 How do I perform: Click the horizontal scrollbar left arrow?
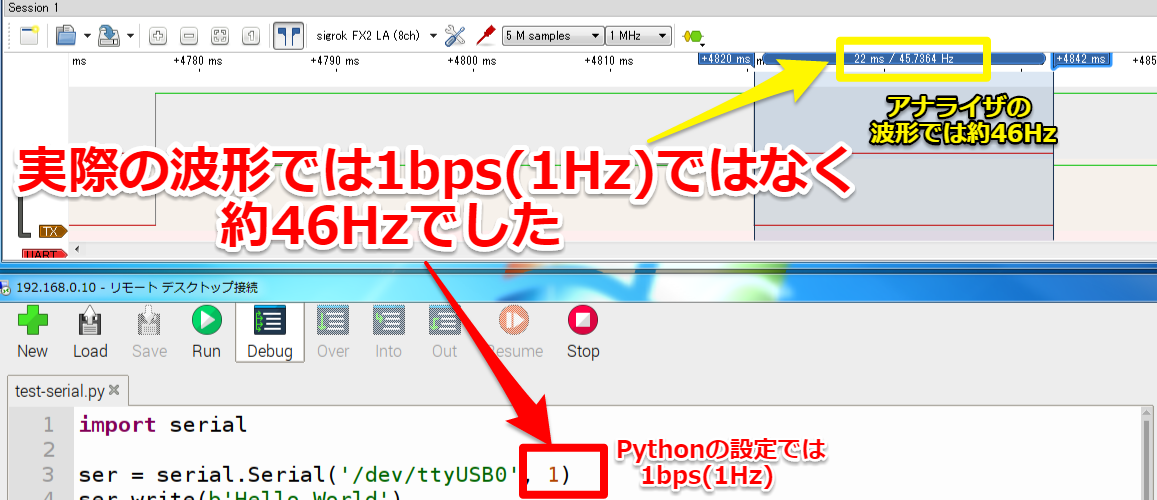tap(75, 249)
